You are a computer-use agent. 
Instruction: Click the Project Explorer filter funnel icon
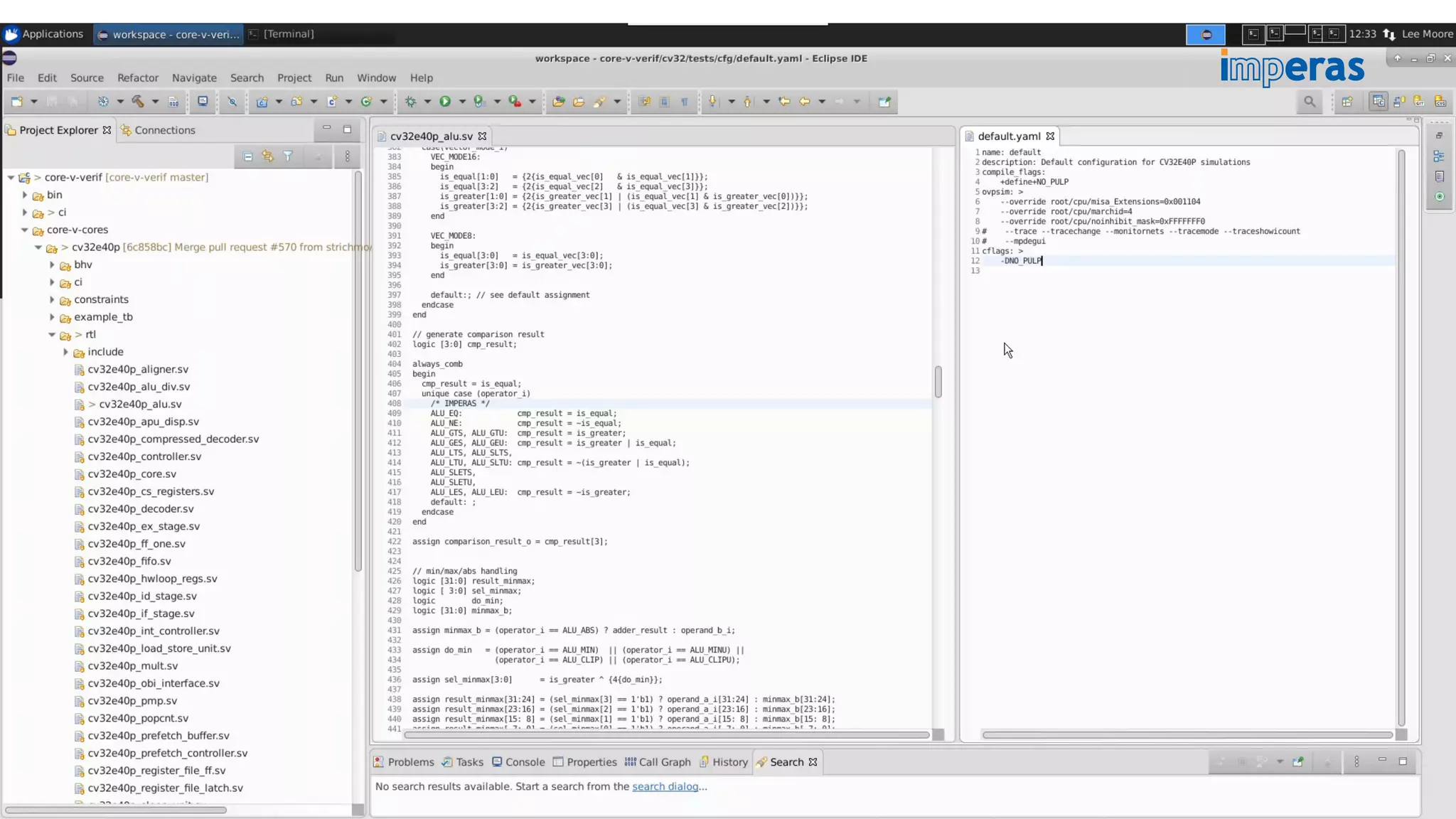[x=288, y=156]
